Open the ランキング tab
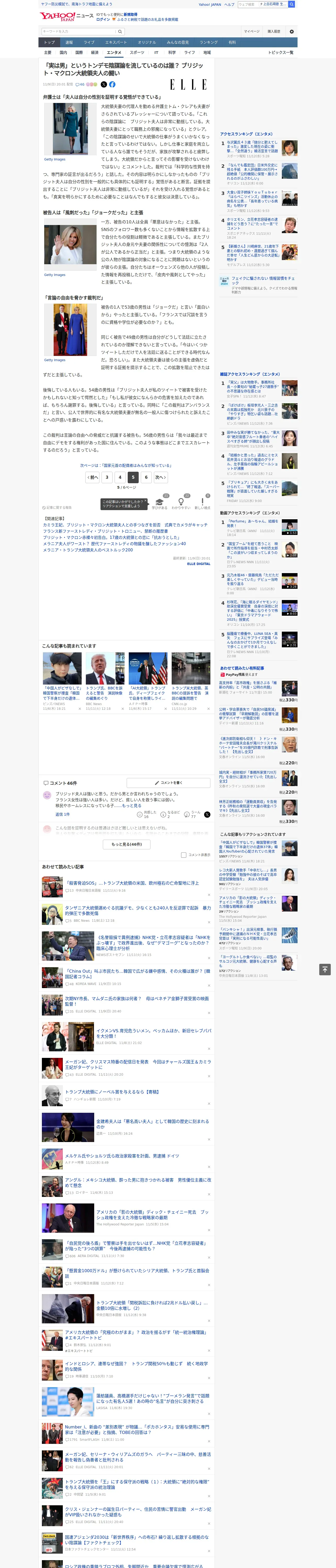Screen dimensions: 336x1568 tap(209, 43)
